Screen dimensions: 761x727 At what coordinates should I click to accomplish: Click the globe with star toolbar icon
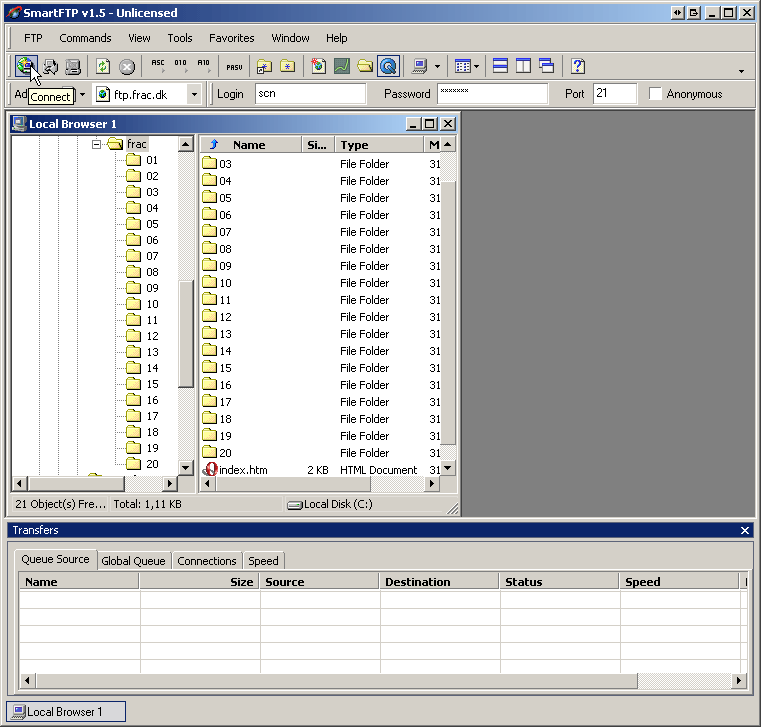coord(318,66)
